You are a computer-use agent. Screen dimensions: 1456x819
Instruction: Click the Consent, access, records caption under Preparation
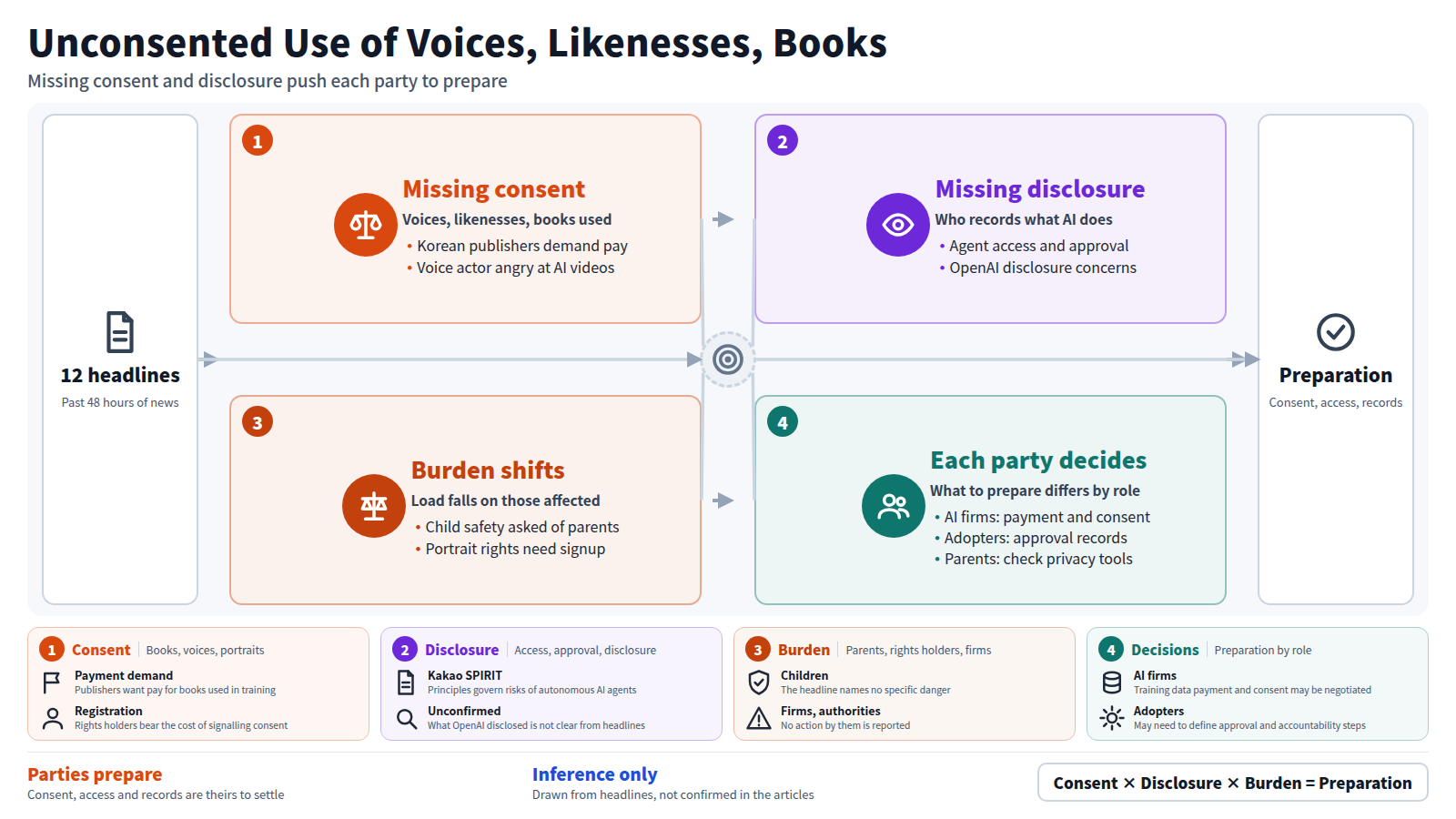1336,402
